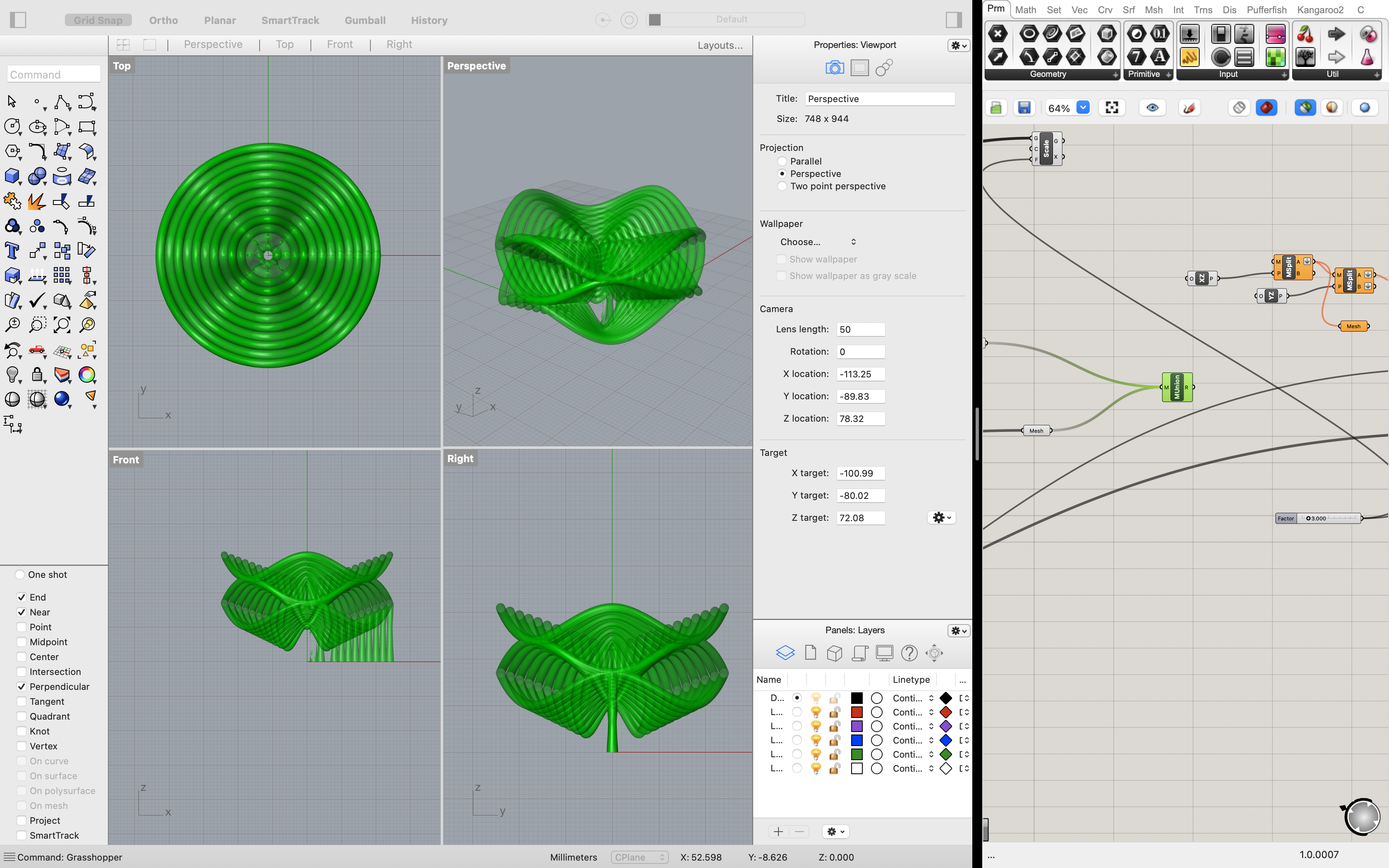Click the Layers panel icon
1389x868 pixels.
tap(785, 653)
